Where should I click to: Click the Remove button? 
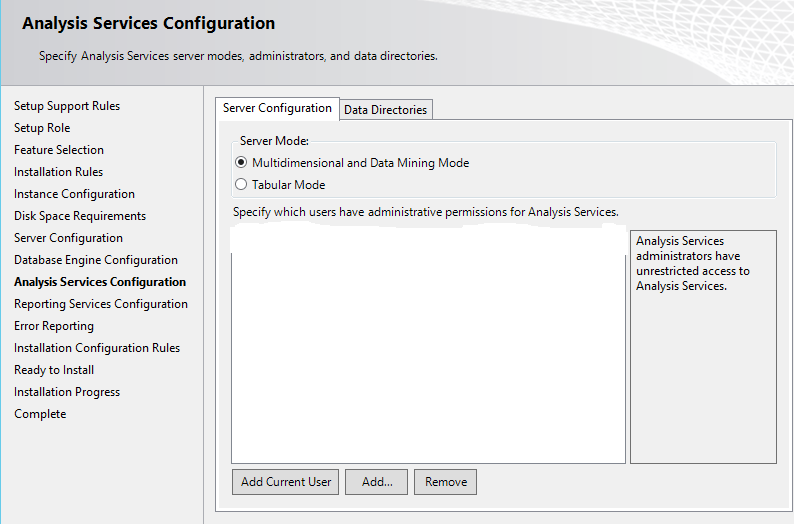[x=446, y=482]
